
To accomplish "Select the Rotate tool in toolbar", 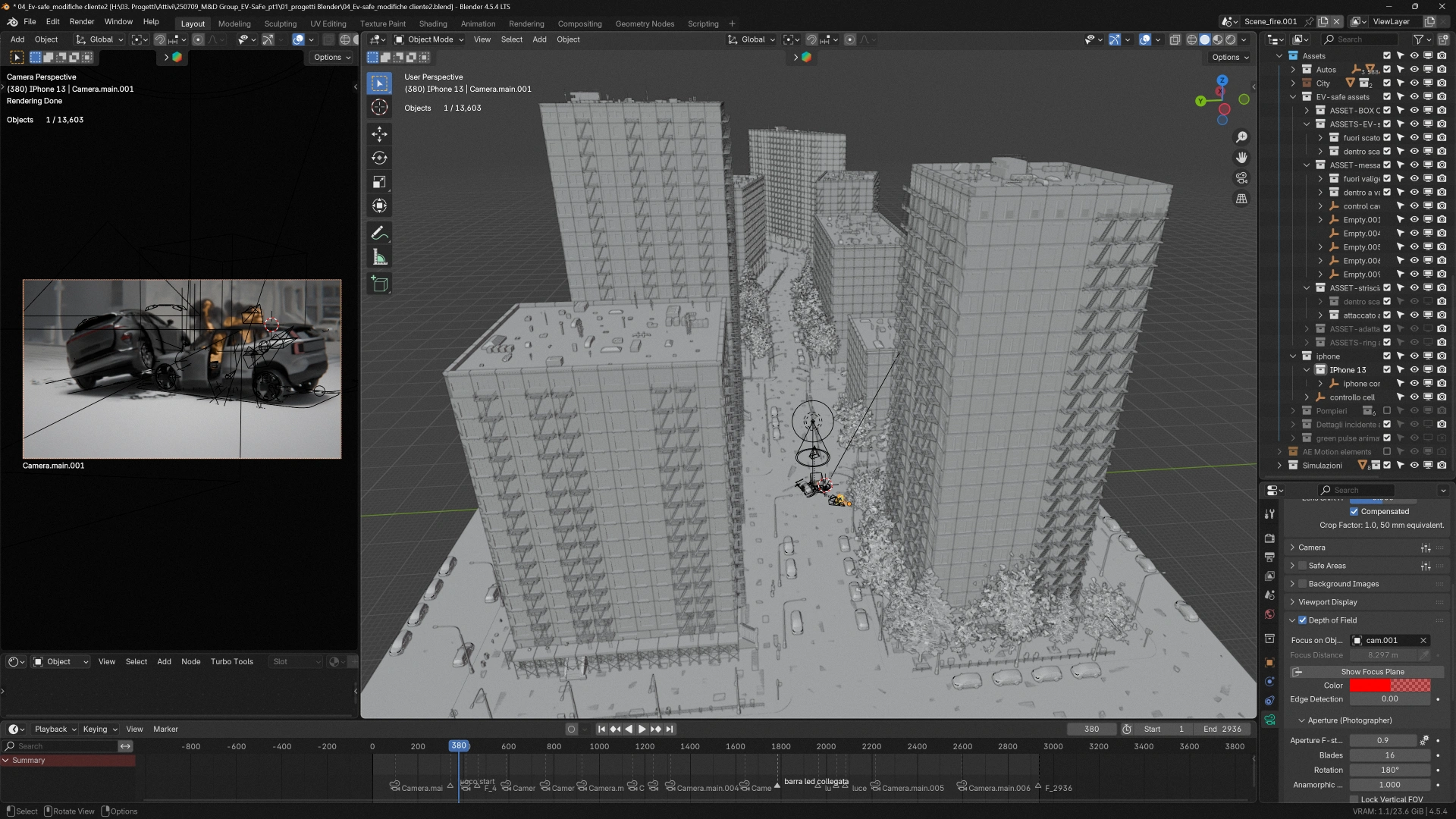I will [380, 158].
